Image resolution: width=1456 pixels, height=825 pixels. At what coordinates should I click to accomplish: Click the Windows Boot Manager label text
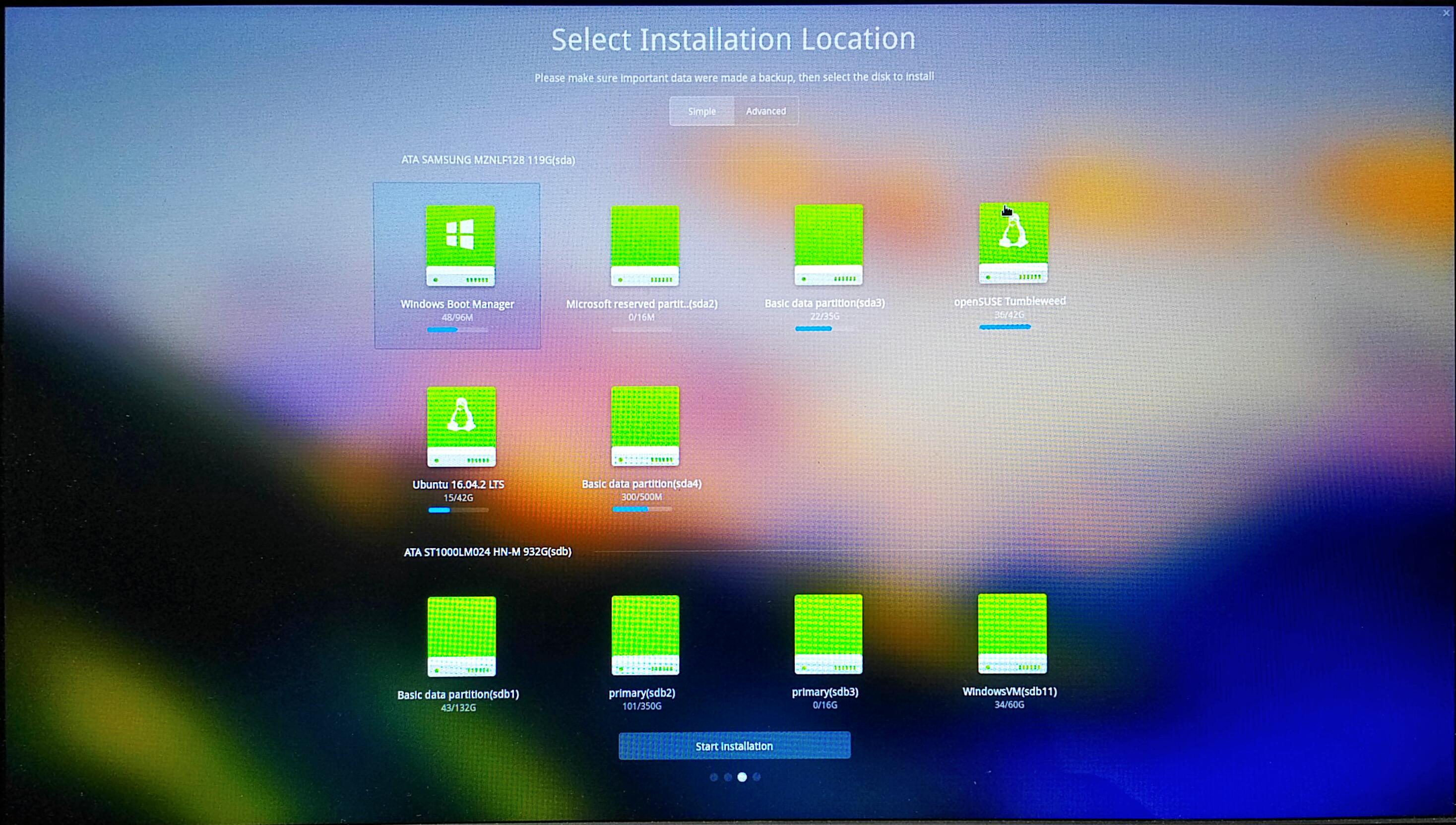[x=457, y=304]
